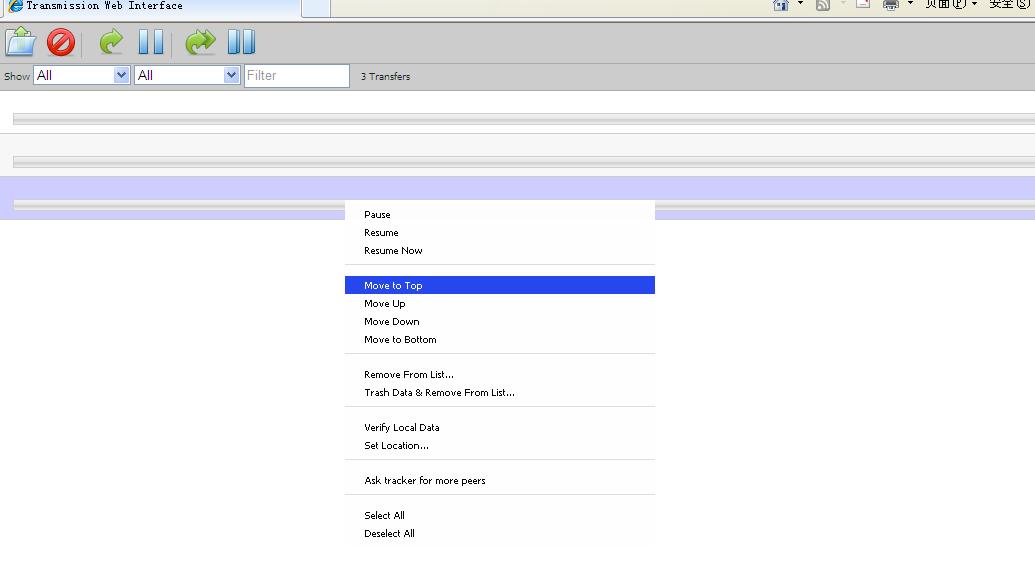Click the browser print icon

(891, 5)
